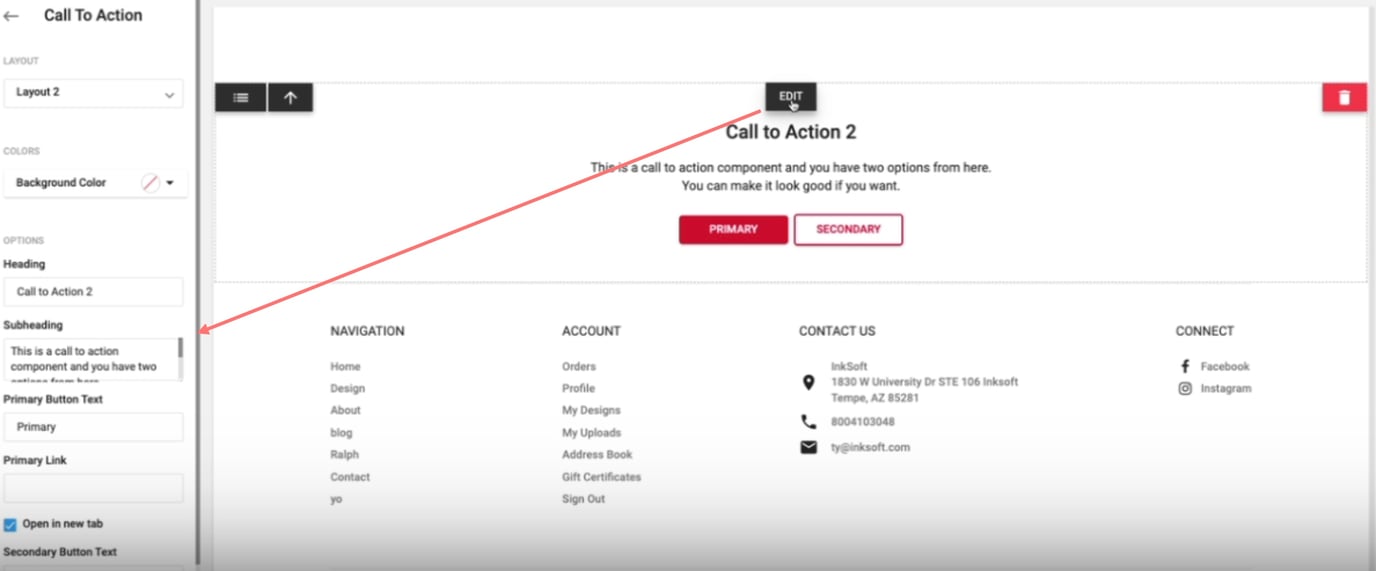Uncheck the Open in new tab checkbox
The image size is (1376, 571).
pos(10,524)
